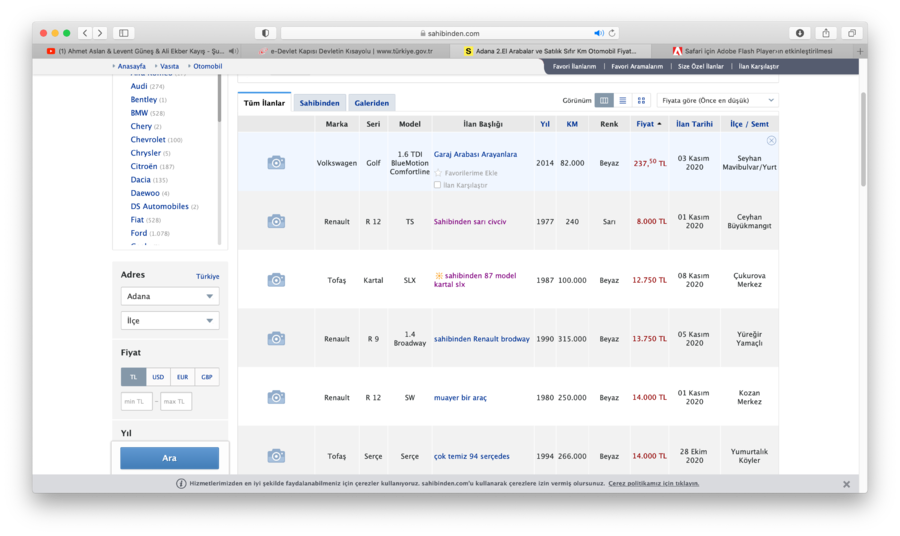
Task: Sort by KM column header
Action: (x=572, y=124)
